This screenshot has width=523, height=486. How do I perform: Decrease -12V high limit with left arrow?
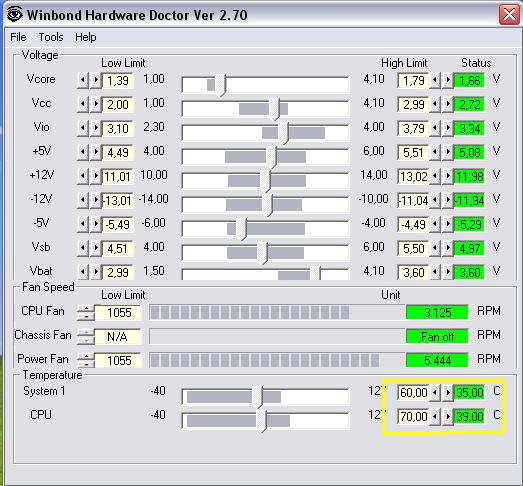pos(435,200)
